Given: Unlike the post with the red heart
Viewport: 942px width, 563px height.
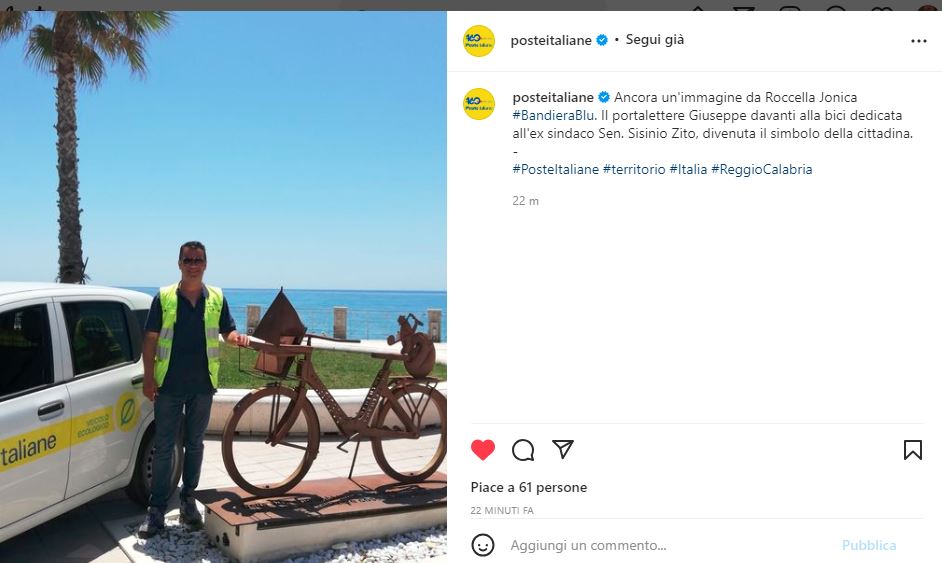Looking at the screenshot, I should [482, 449].
